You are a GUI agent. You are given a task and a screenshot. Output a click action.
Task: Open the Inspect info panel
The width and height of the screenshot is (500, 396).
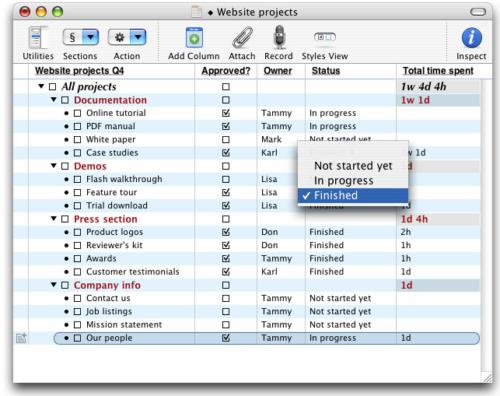coord(471,37)
